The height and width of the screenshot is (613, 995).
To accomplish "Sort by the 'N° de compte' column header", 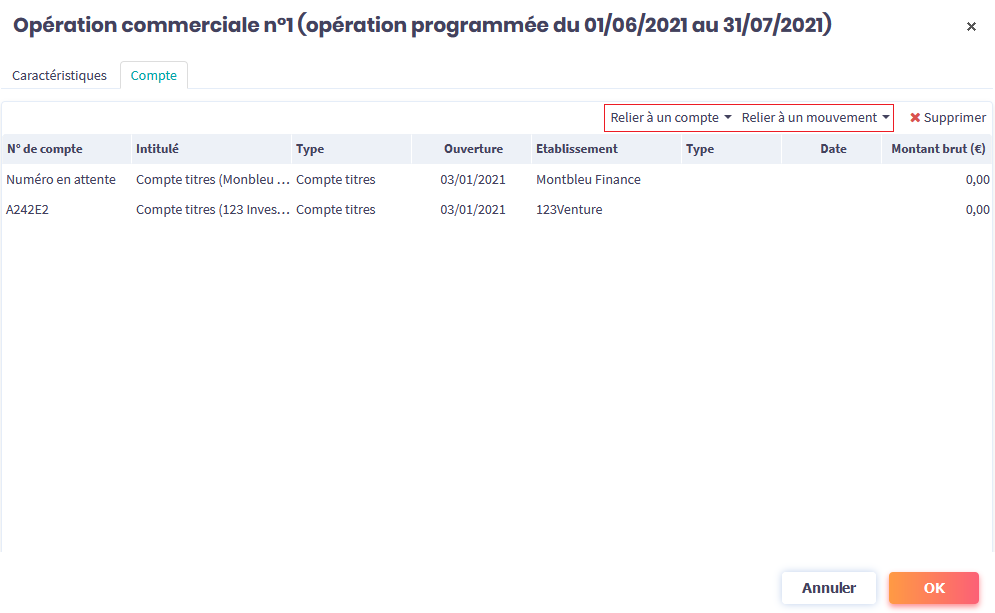I will pos(45,149).
